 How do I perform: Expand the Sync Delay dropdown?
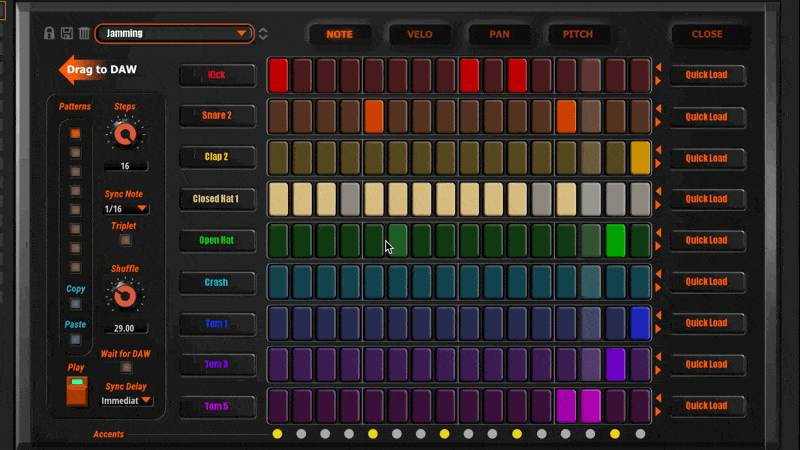point(126,400)
